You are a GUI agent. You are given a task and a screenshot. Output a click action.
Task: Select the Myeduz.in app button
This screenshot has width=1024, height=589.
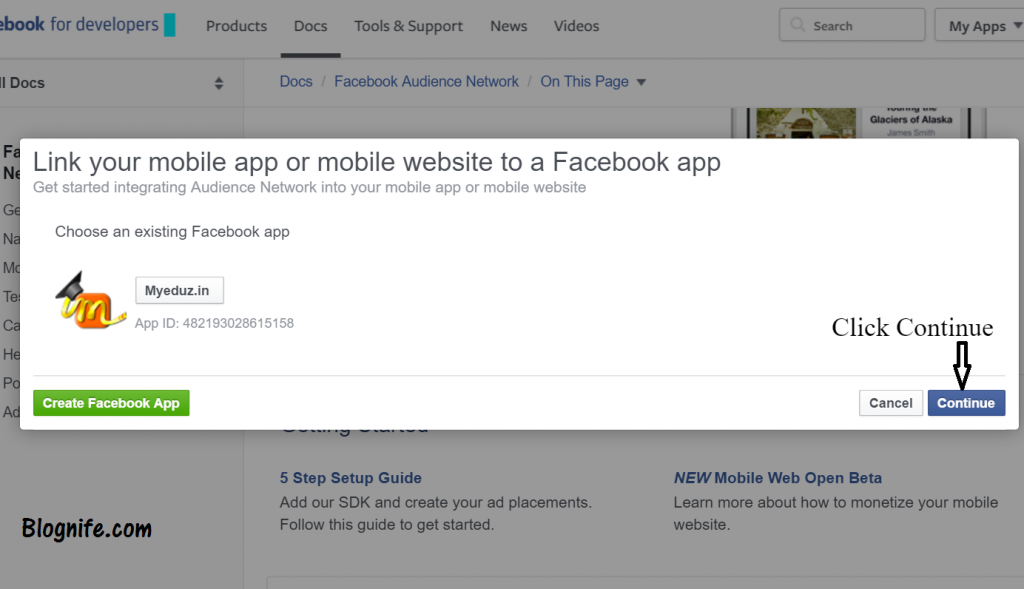coord(179,291)
